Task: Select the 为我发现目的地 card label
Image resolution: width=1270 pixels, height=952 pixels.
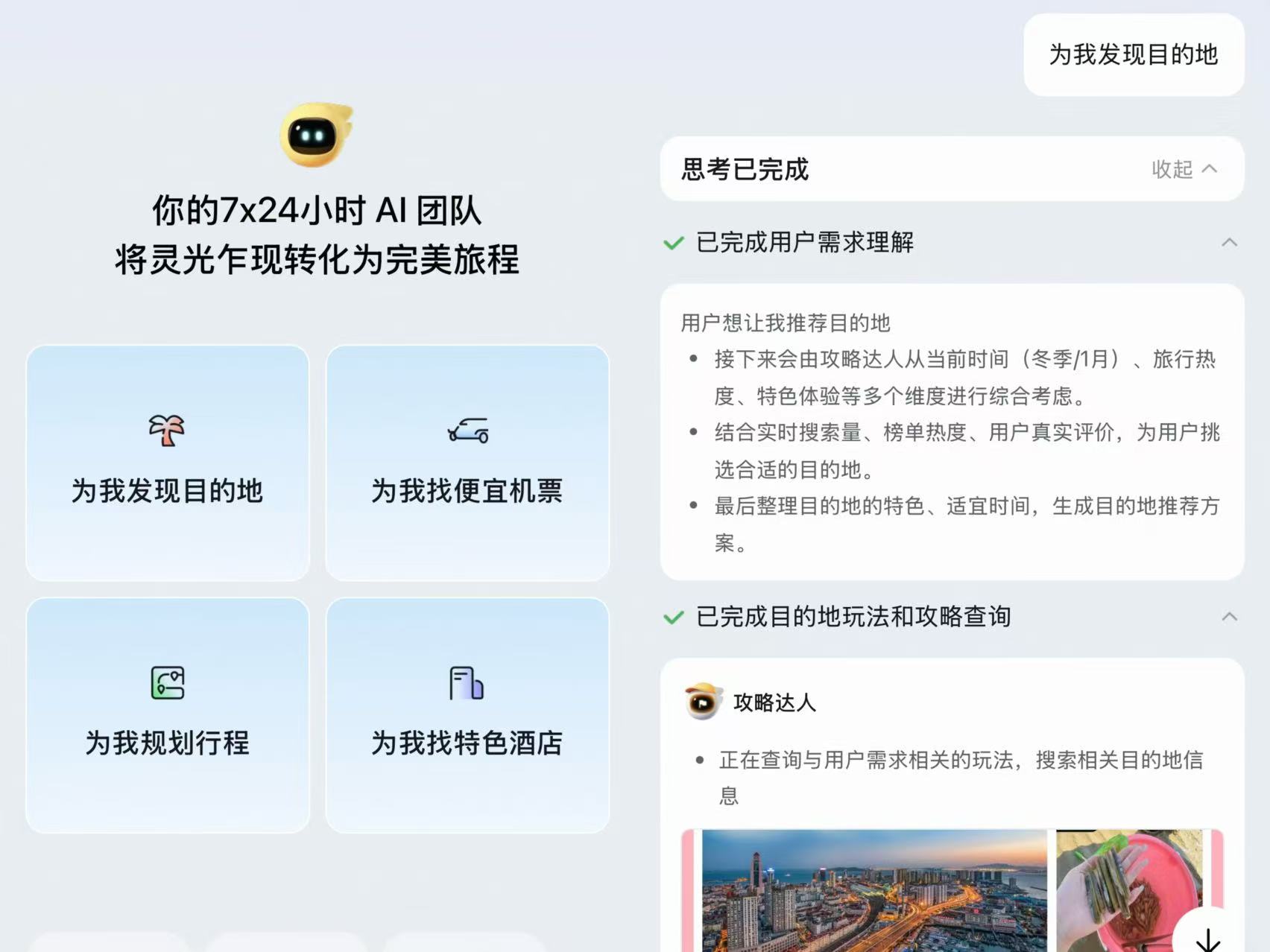Action: (167, 491)
